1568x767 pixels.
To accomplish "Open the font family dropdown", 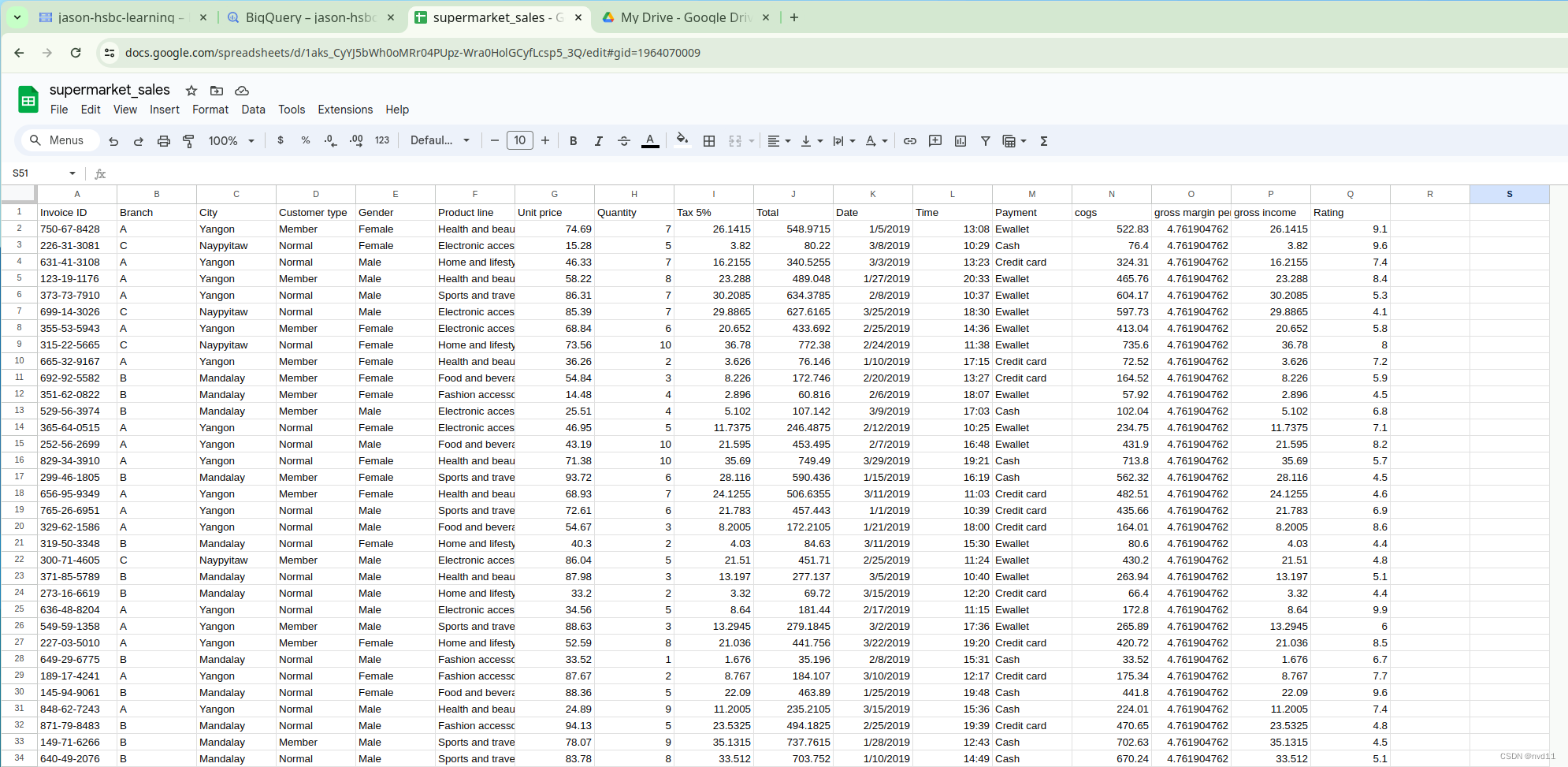I will [440, 140].
